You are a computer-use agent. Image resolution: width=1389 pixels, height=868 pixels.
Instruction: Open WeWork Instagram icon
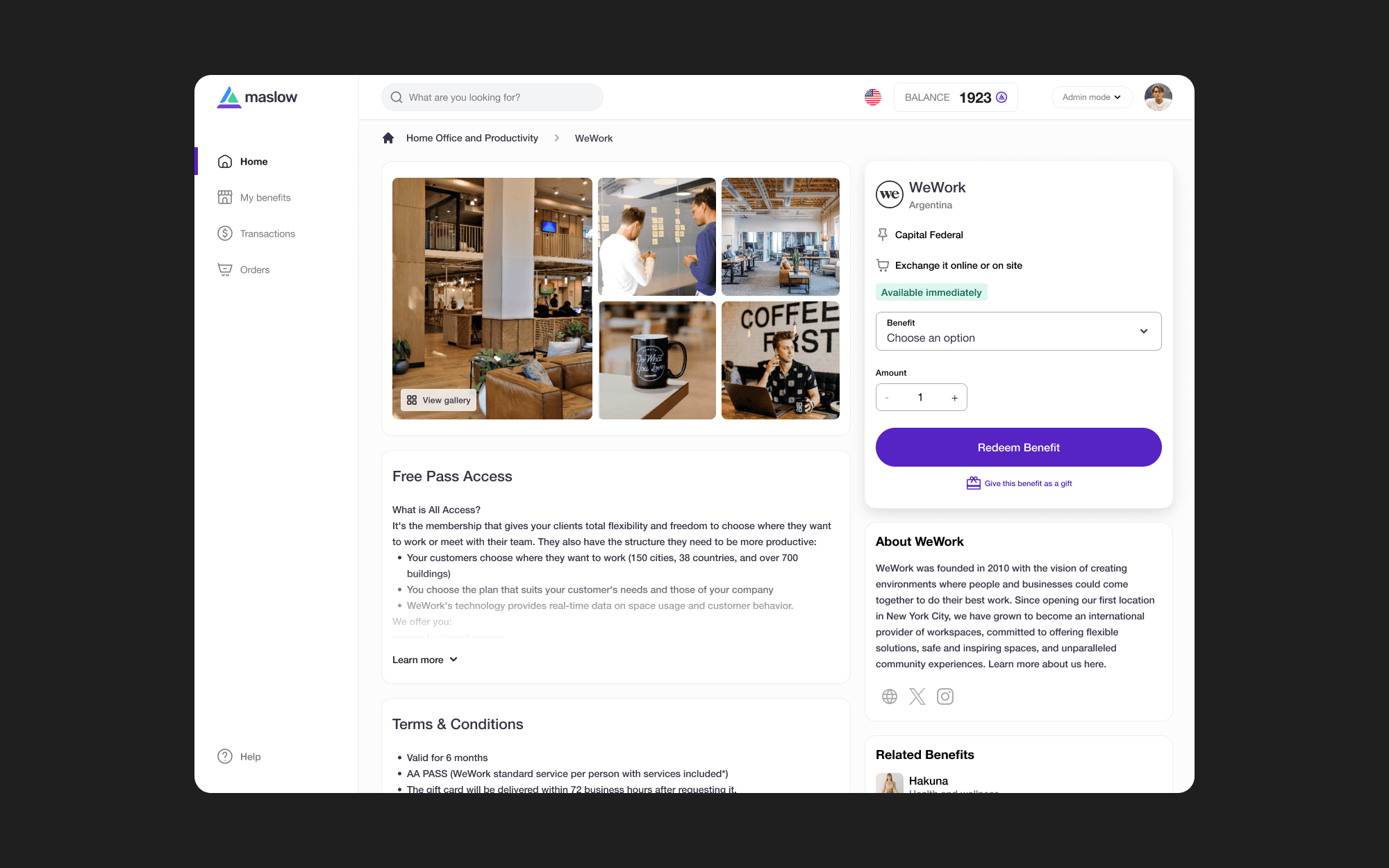pos(945,696)
